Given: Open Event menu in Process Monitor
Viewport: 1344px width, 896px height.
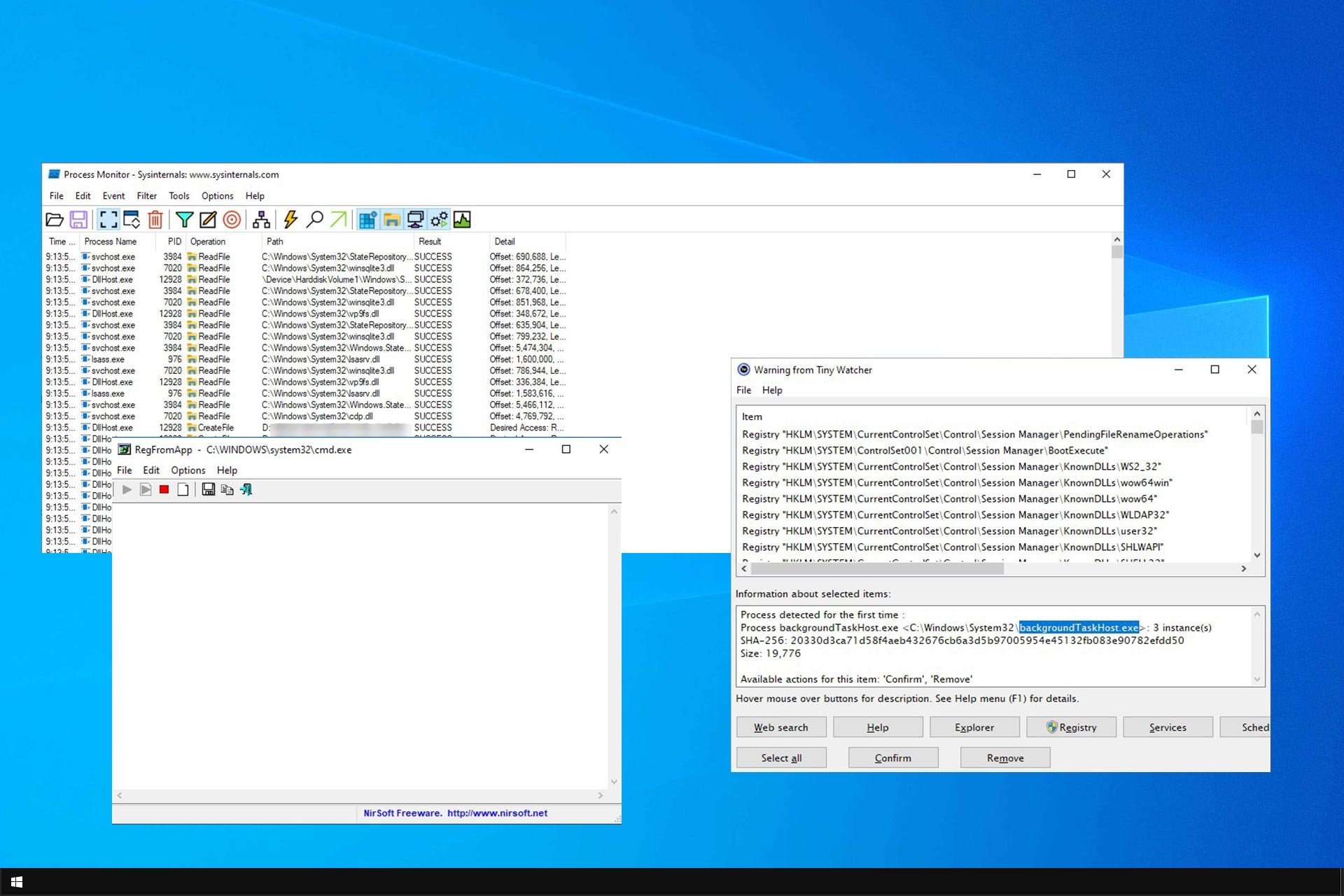Looking at the screenshot, I should (113, 196).
